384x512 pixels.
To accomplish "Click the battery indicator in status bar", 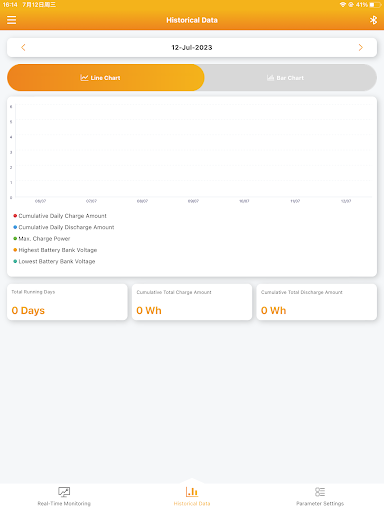I will pos(375,5).
